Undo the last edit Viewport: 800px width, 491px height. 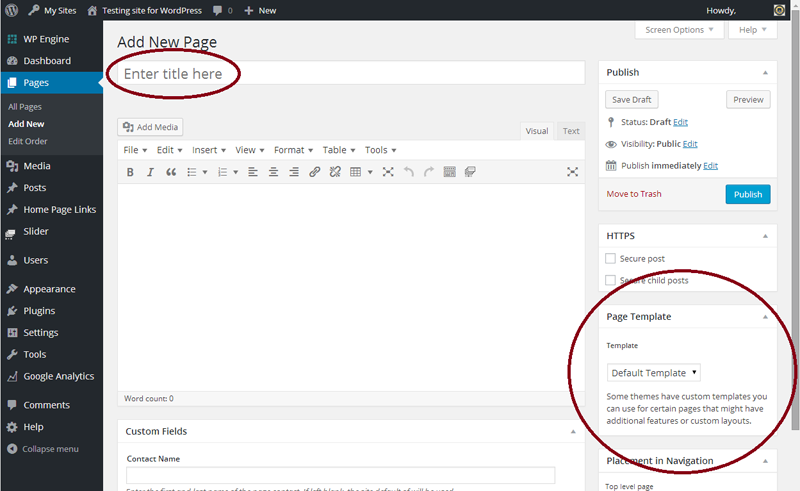click(409, 172)
